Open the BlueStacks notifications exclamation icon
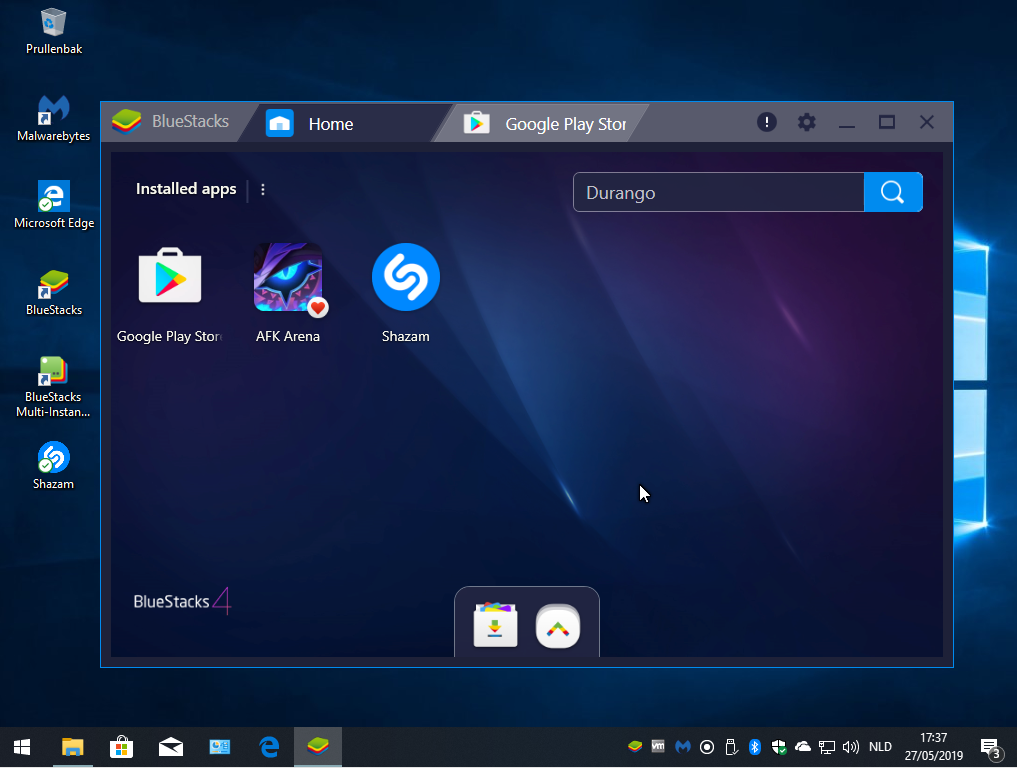Image resolution: width=1017 pixels, height=768 pixels. tap(767, 122)
